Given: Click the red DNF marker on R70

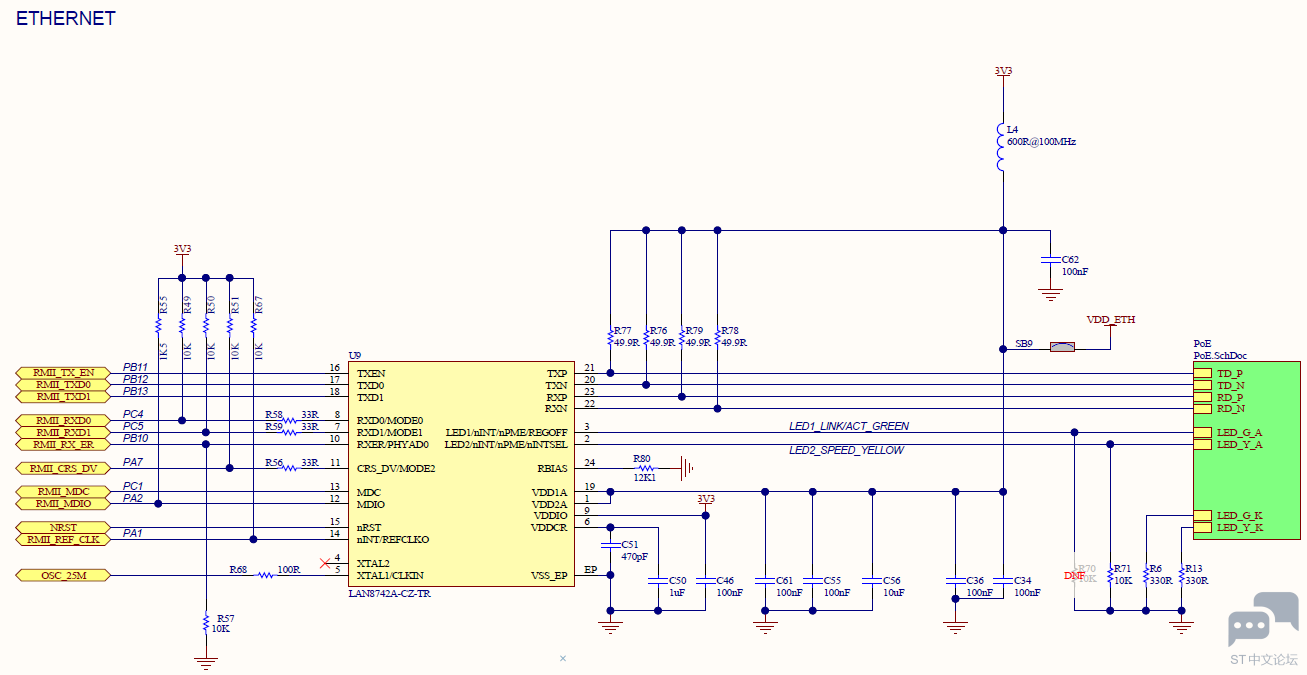Looking at the screenshot, I should click(1075, 576).
